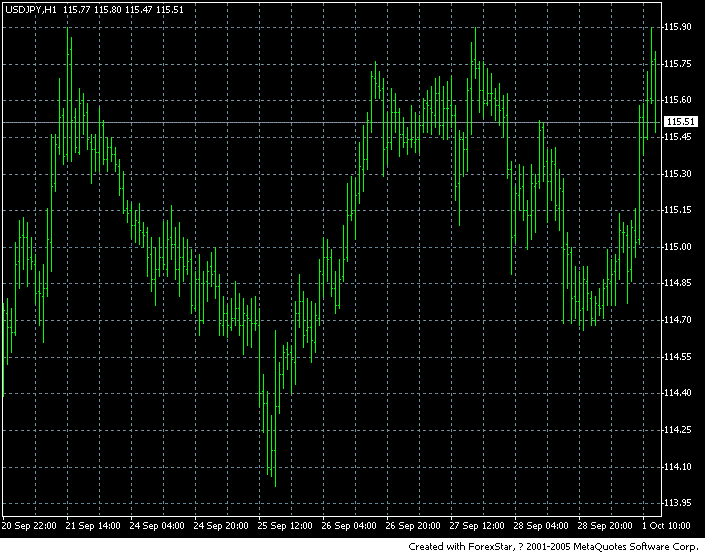Click the 114.10 price axis label
The width and height of the screenshot is (705, 554).
[x=678, y=467]
